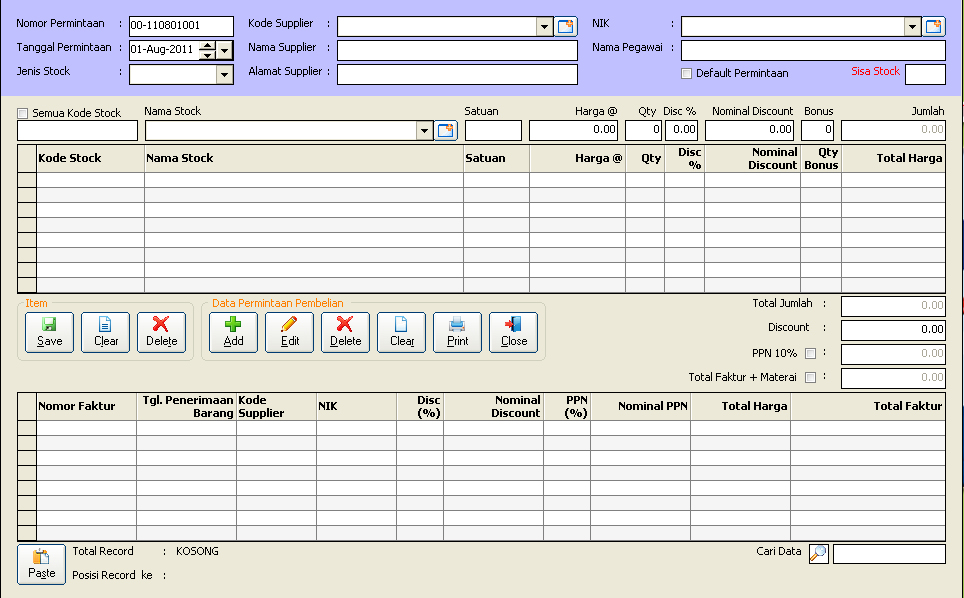Viewport: 964px width, 598px height.
Task: Enable the Semua Kode Stock checkbox
Action: (23, 114)
